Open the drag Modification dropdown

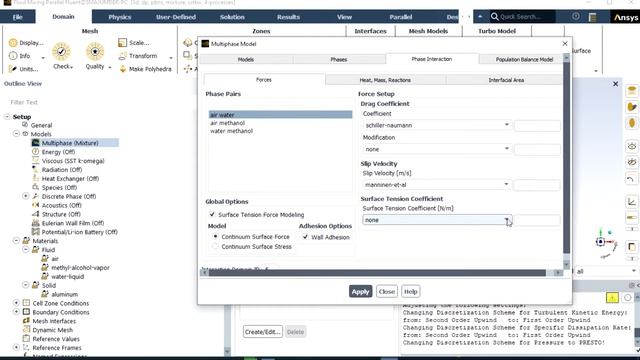[x=437, y=149]
